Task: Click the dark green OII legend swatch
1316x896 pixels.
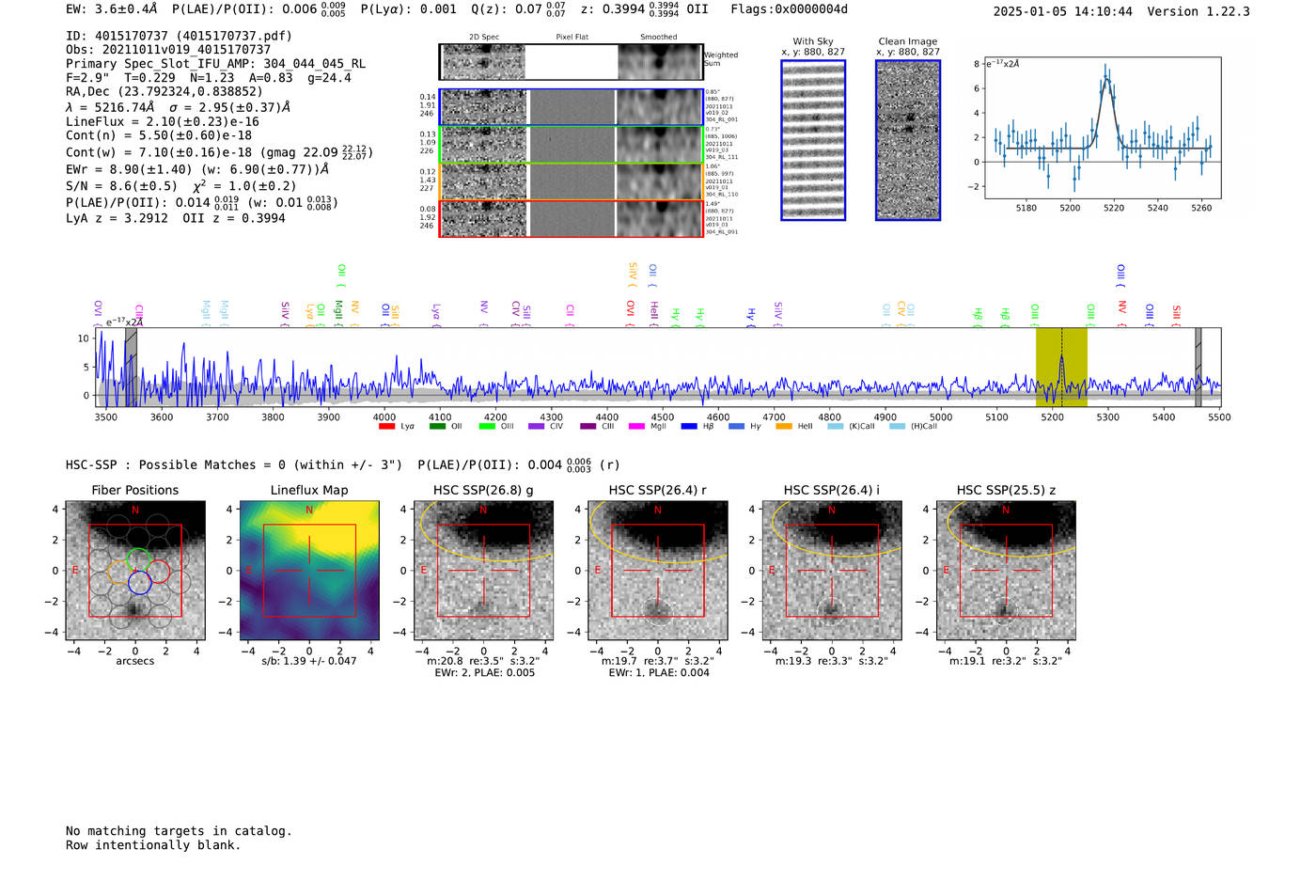Action: pyautogui.click(x=437, y=427)
